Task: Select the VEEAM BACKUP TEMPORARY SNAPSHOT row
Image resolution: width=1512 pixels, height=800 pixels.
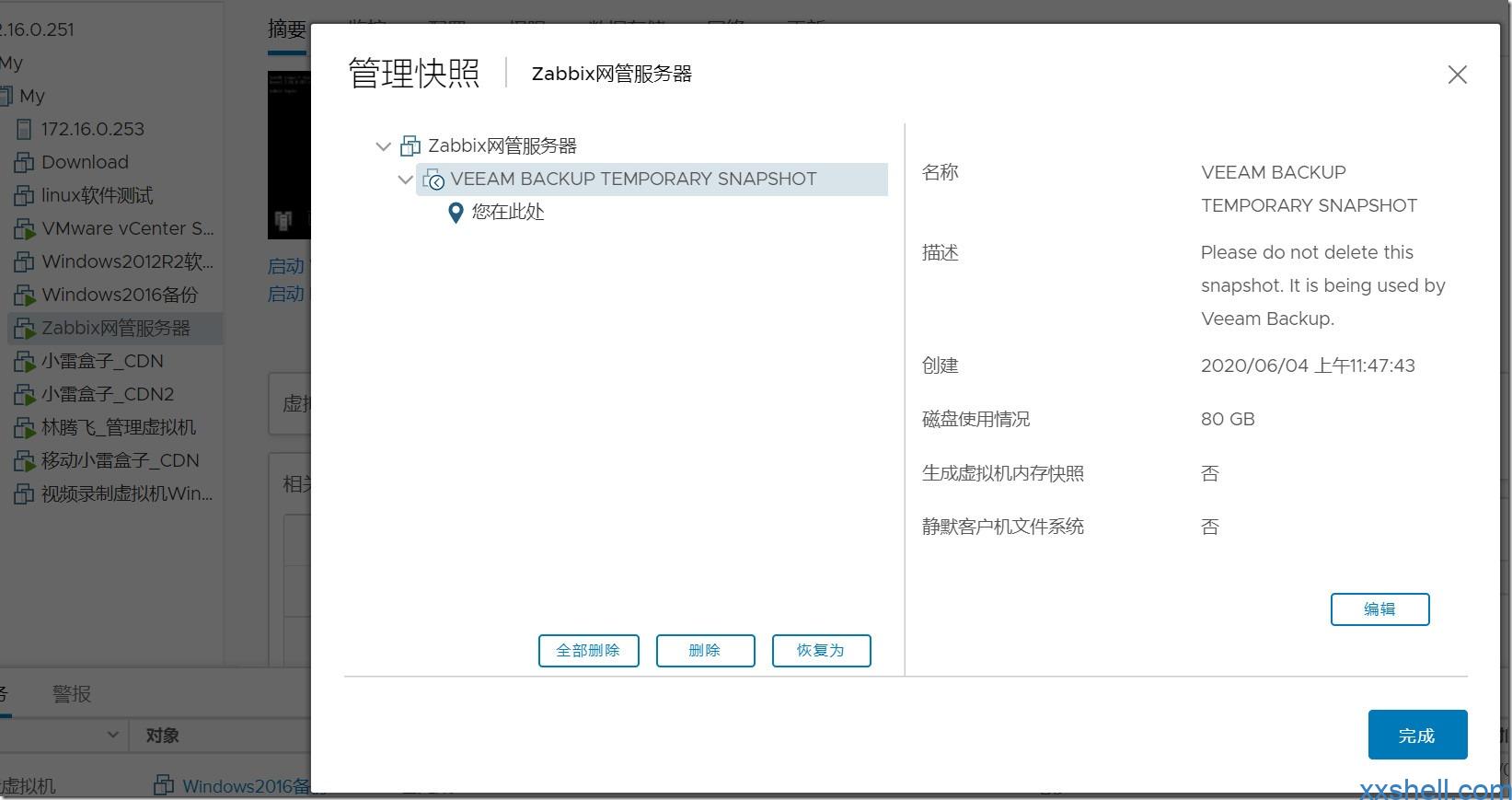Action: [x=652, y=180]
